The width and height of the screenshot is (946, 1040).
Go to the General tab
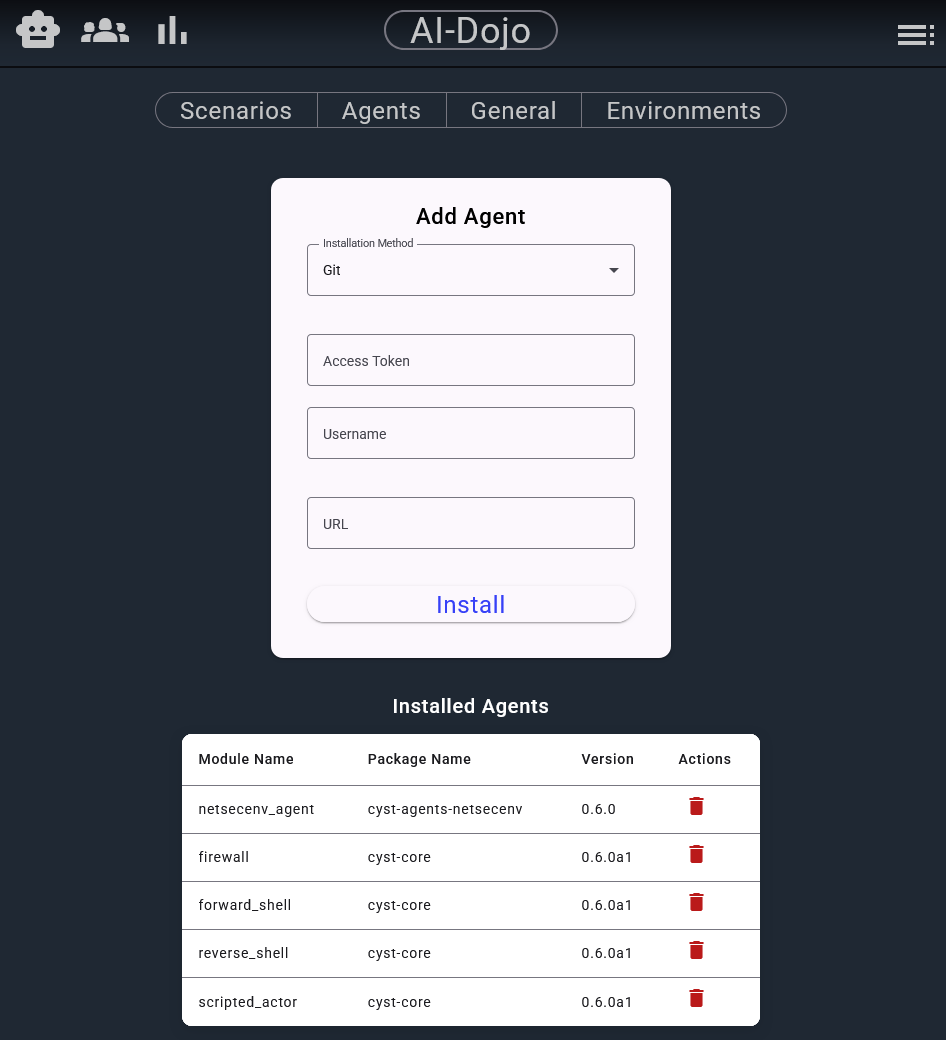pos(513,111)
